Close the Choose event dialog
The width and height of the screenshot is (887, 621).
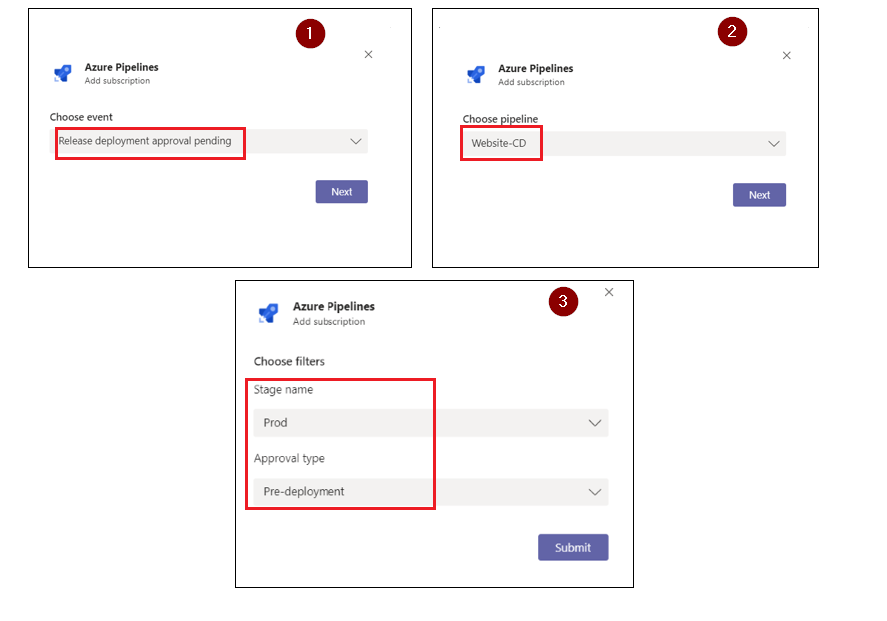click(x=368, y=54)
